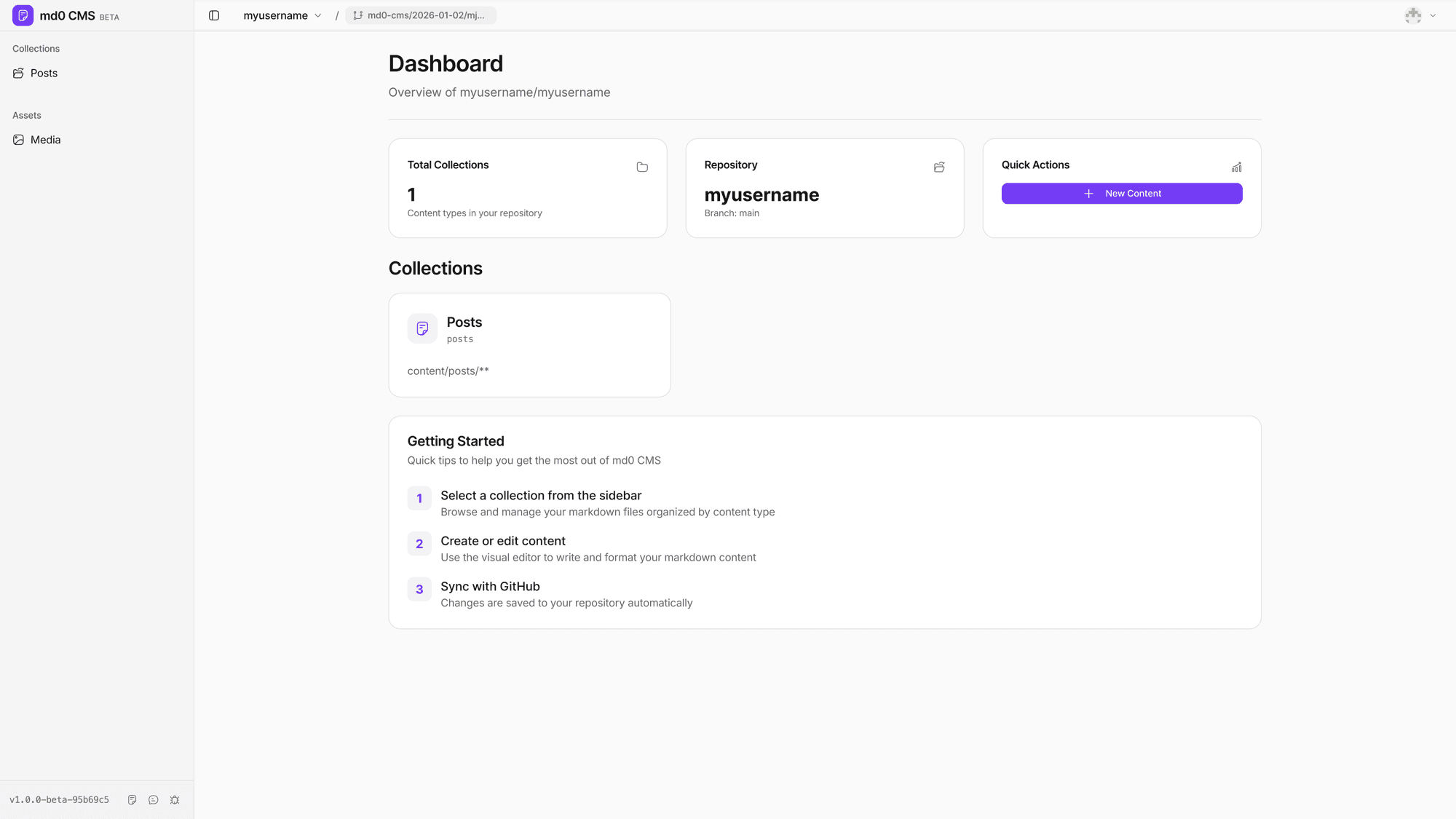Click the md0 CMS purple logo icon
This screenshot has height=819, width=1456.
coord(23,15)
